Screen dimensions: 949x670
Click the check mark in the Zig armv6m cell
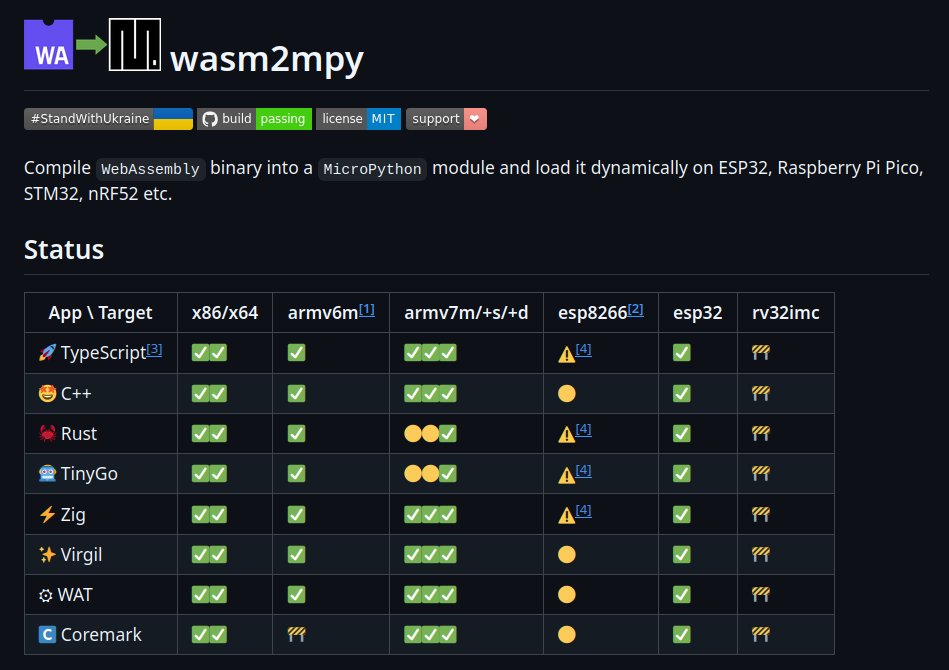[x=297, y=514]
